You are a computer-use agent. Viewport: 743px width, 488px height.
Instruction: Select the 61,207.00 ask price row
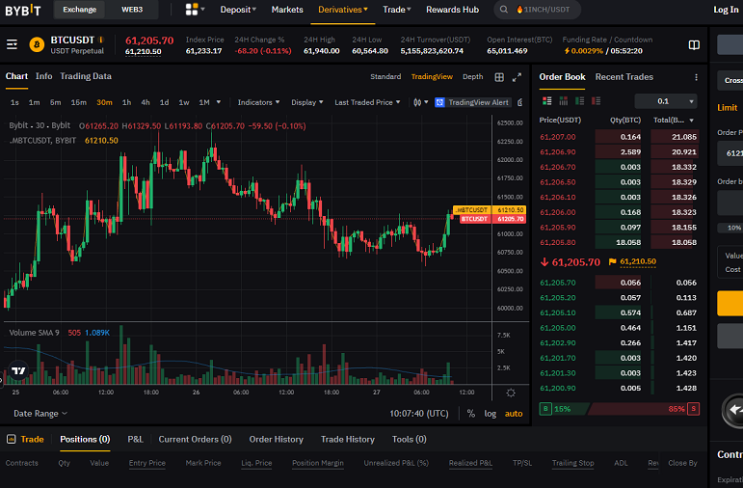619,137
